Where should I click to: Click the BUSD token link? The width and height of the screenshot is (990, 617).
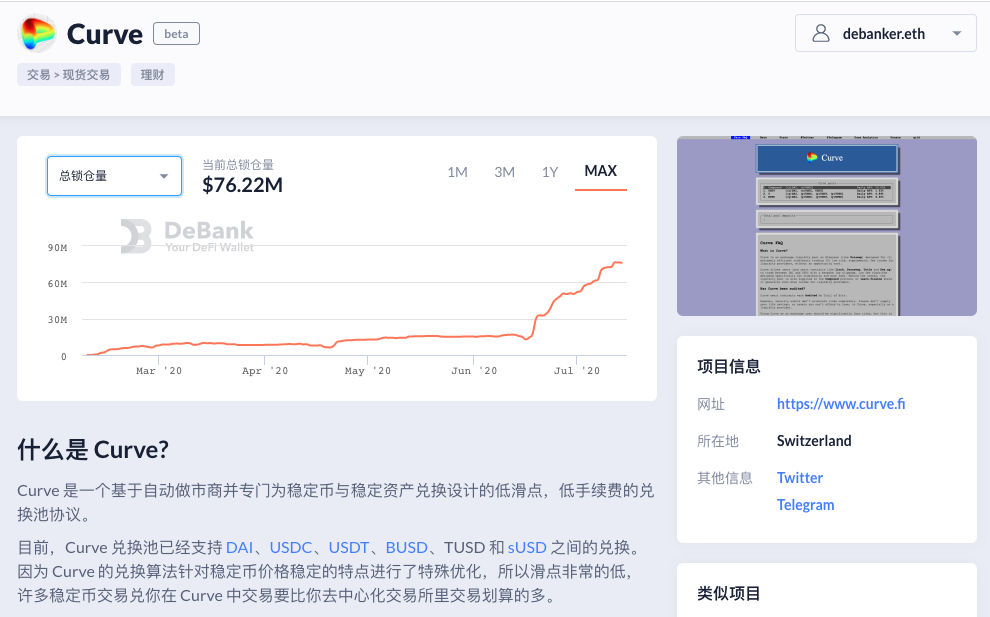pos(407,548)
